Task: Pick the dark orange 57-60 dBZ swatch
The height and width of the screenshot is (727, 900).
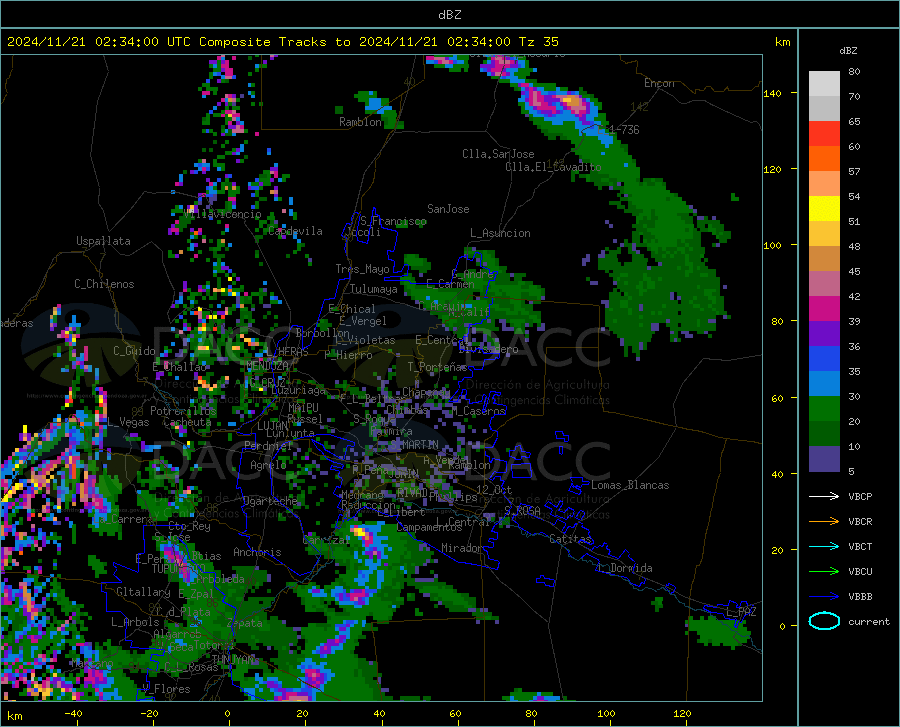Action: (x=824, y=159)
